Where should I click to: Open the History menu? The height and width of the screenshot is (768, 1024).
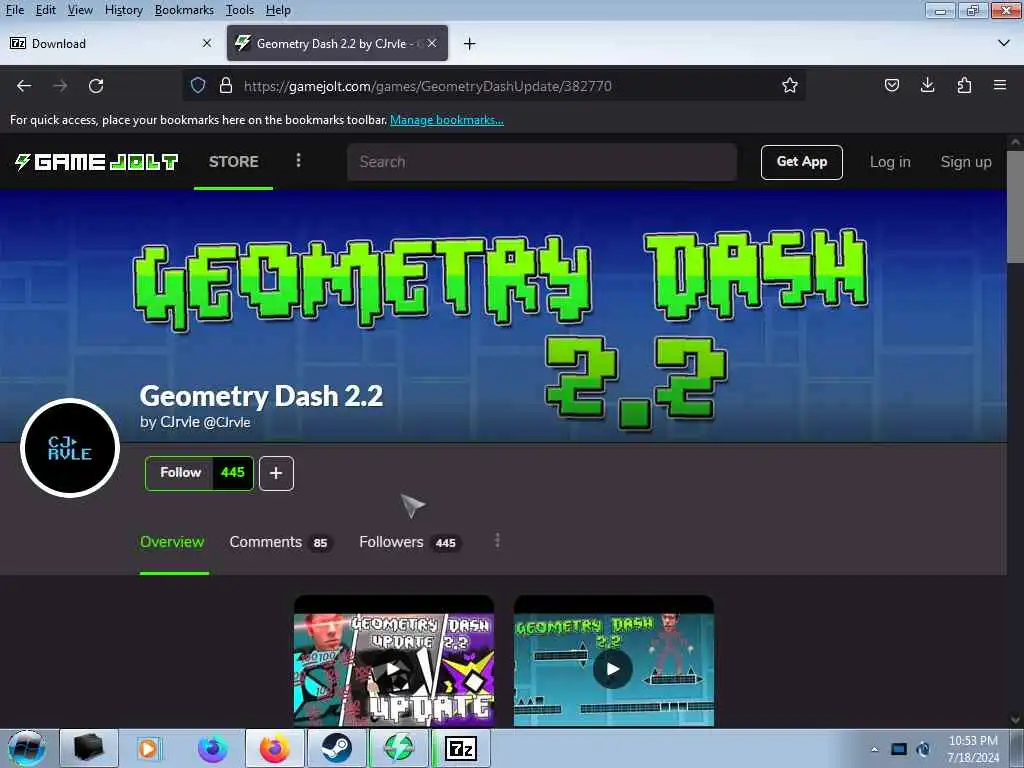123,10
